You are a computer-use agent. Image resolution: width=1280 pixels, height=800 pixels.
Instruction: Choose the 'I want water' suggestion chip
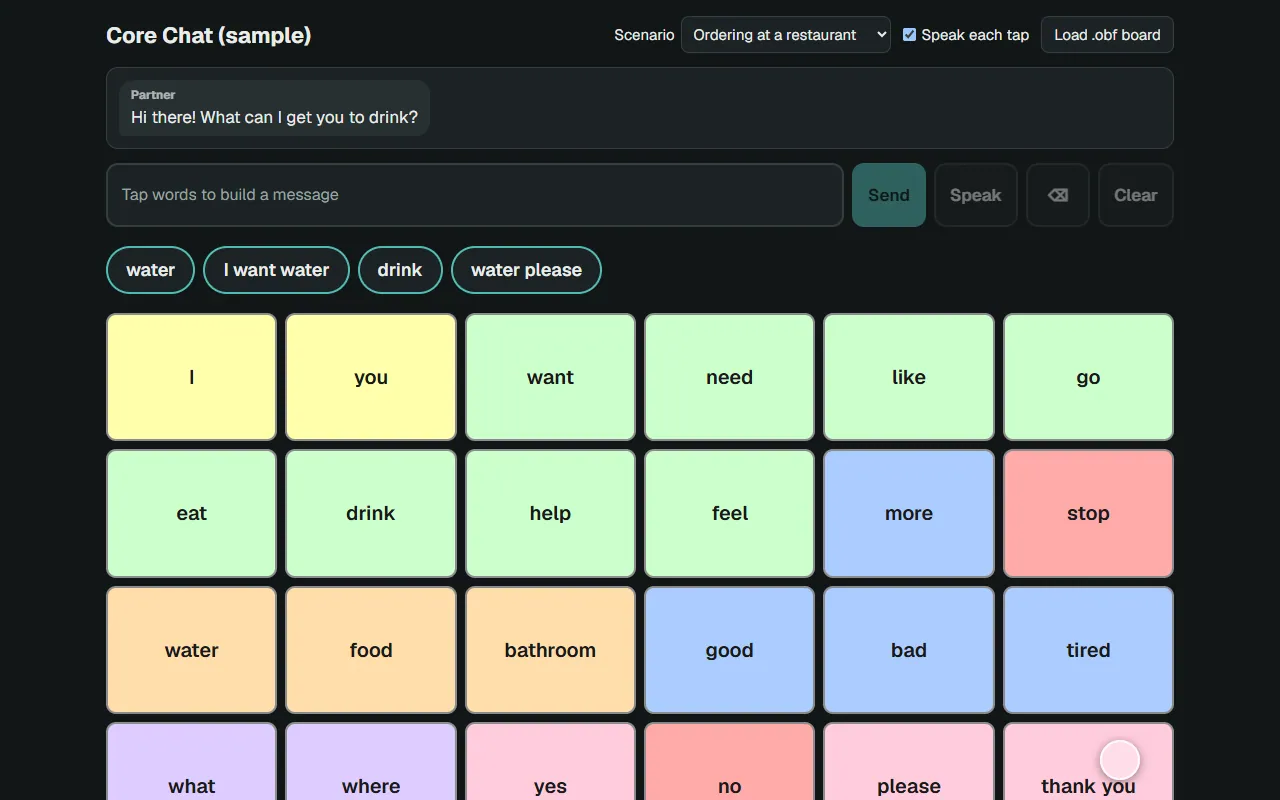[x=276, y=270]
